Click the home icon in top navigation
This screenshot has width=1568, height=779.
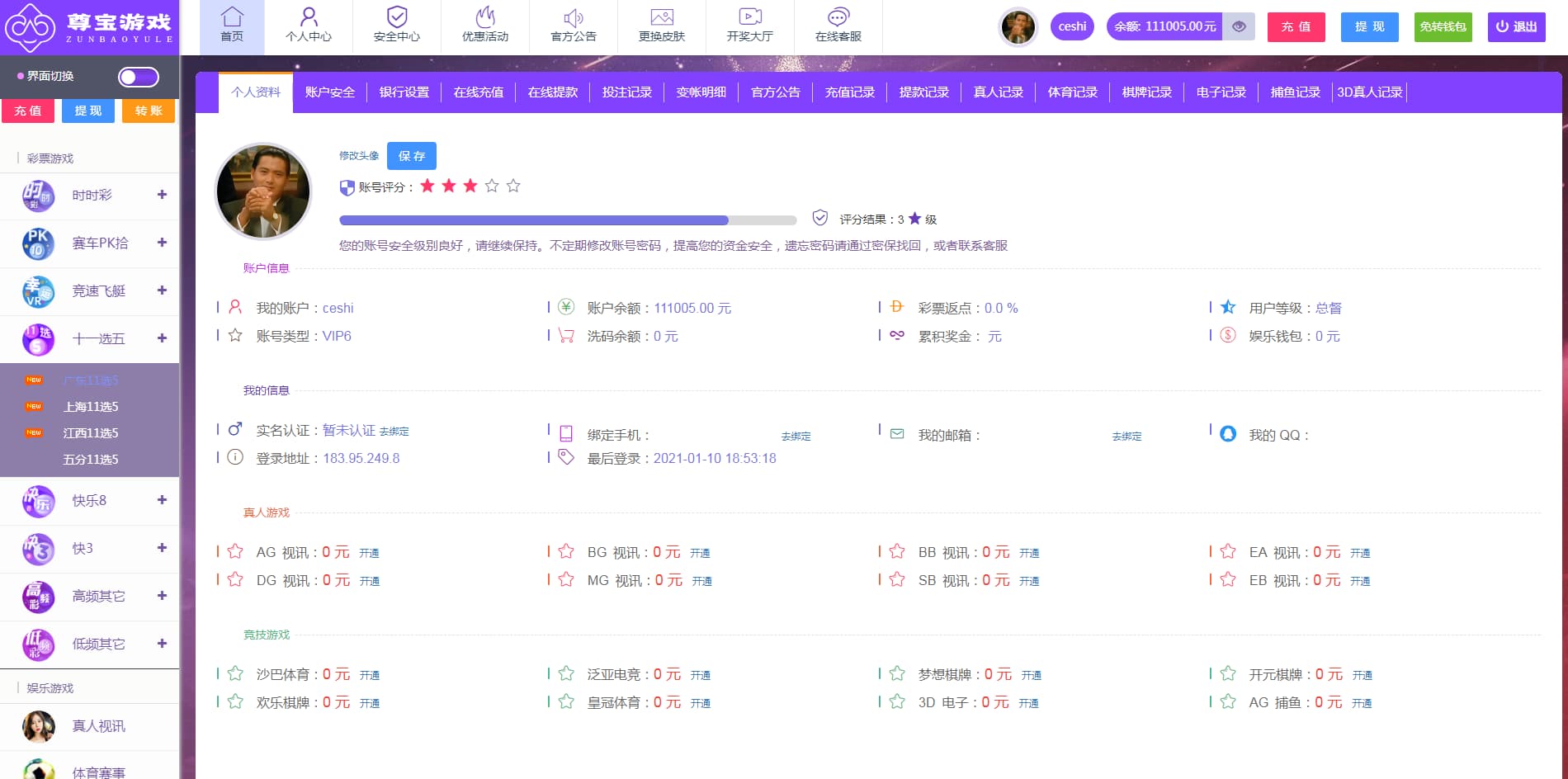pos(232,17)
